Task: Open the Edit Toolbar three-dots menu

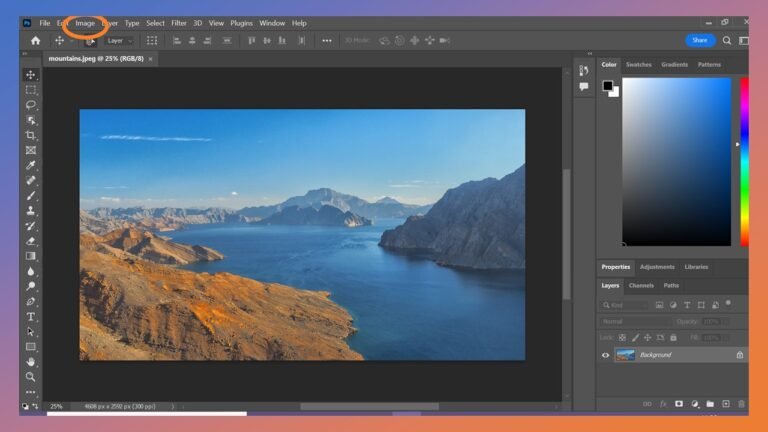Action: [30, 392]
